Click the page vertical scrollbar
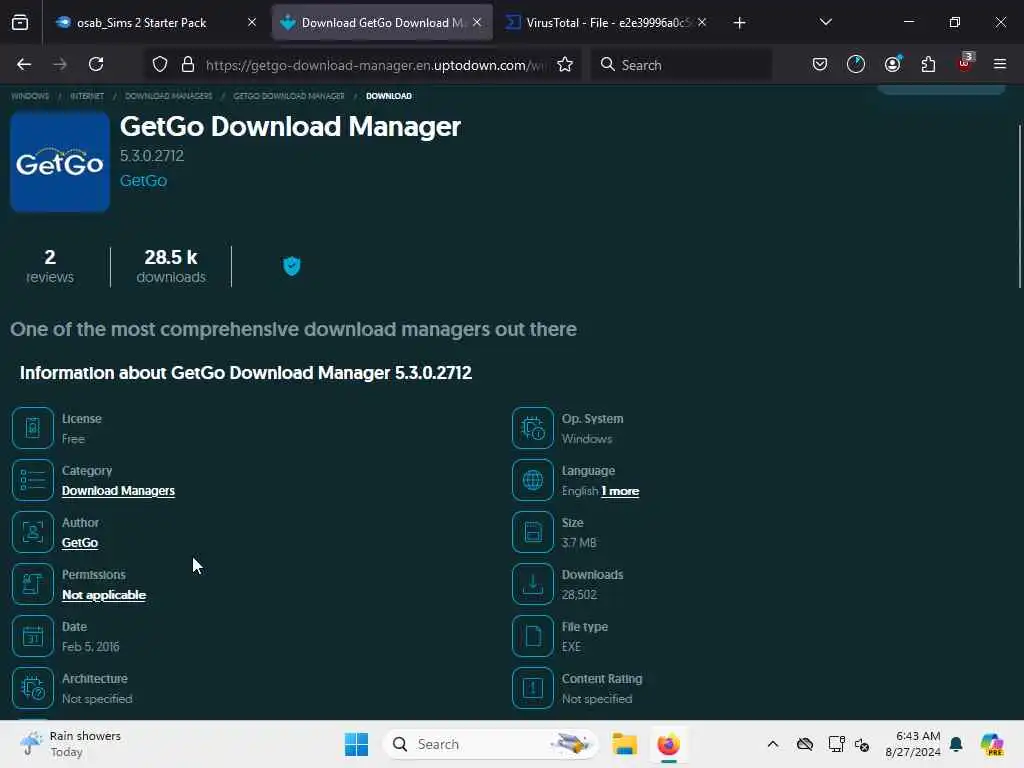The height and width of the screenshot is (768, 1024). pyautogui.click(x=1019, y=206)
